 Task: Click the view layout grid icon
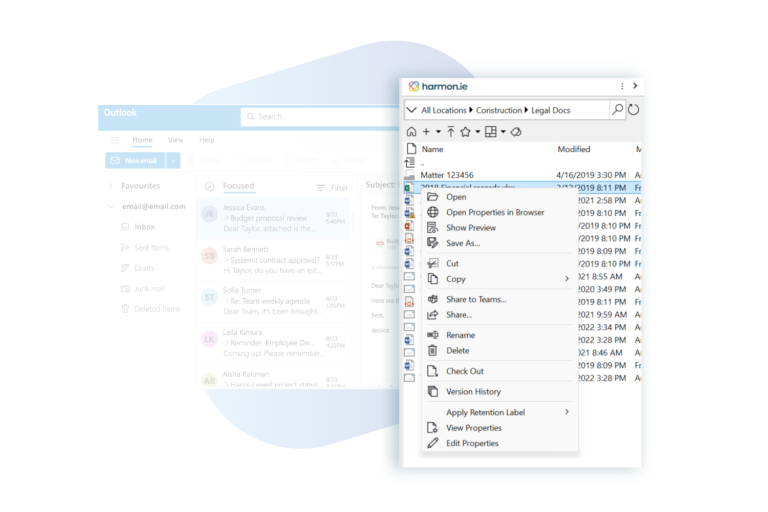point(490,132)
